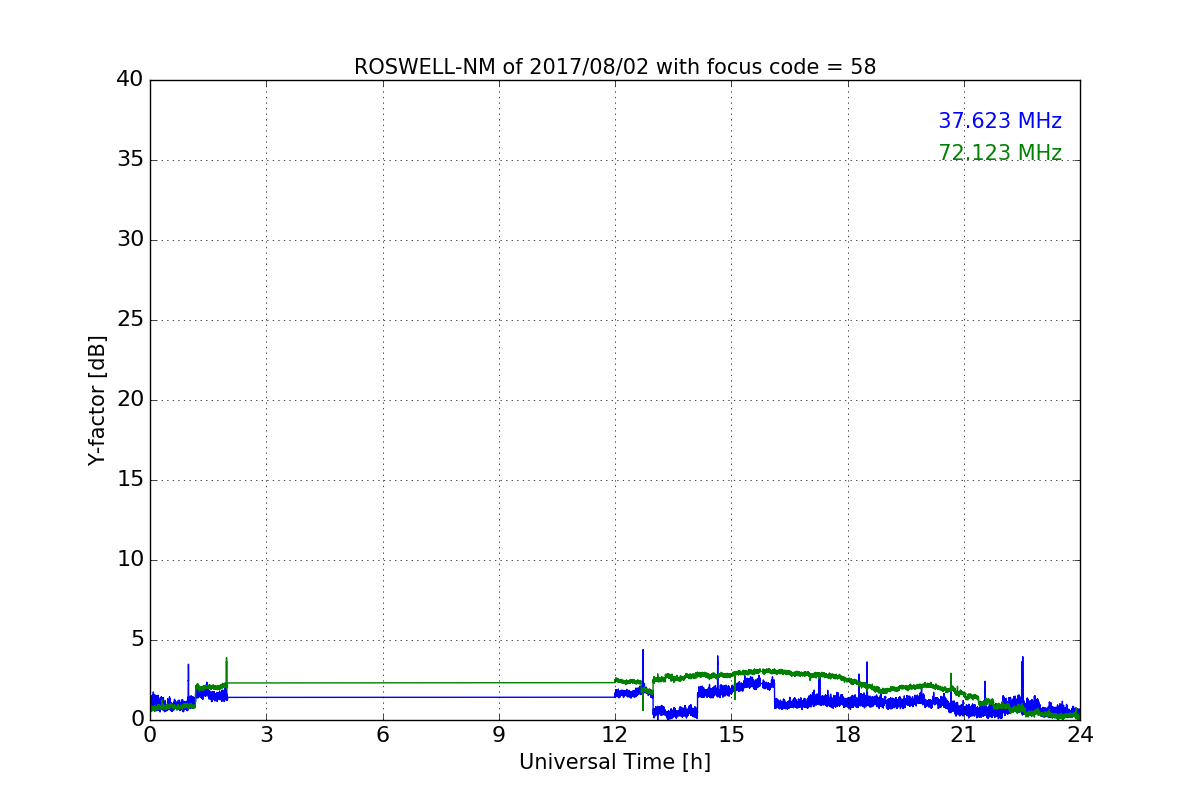
Task: Click x-axis tick label 9
Action: pyautogui.click(x=499, y=735)
